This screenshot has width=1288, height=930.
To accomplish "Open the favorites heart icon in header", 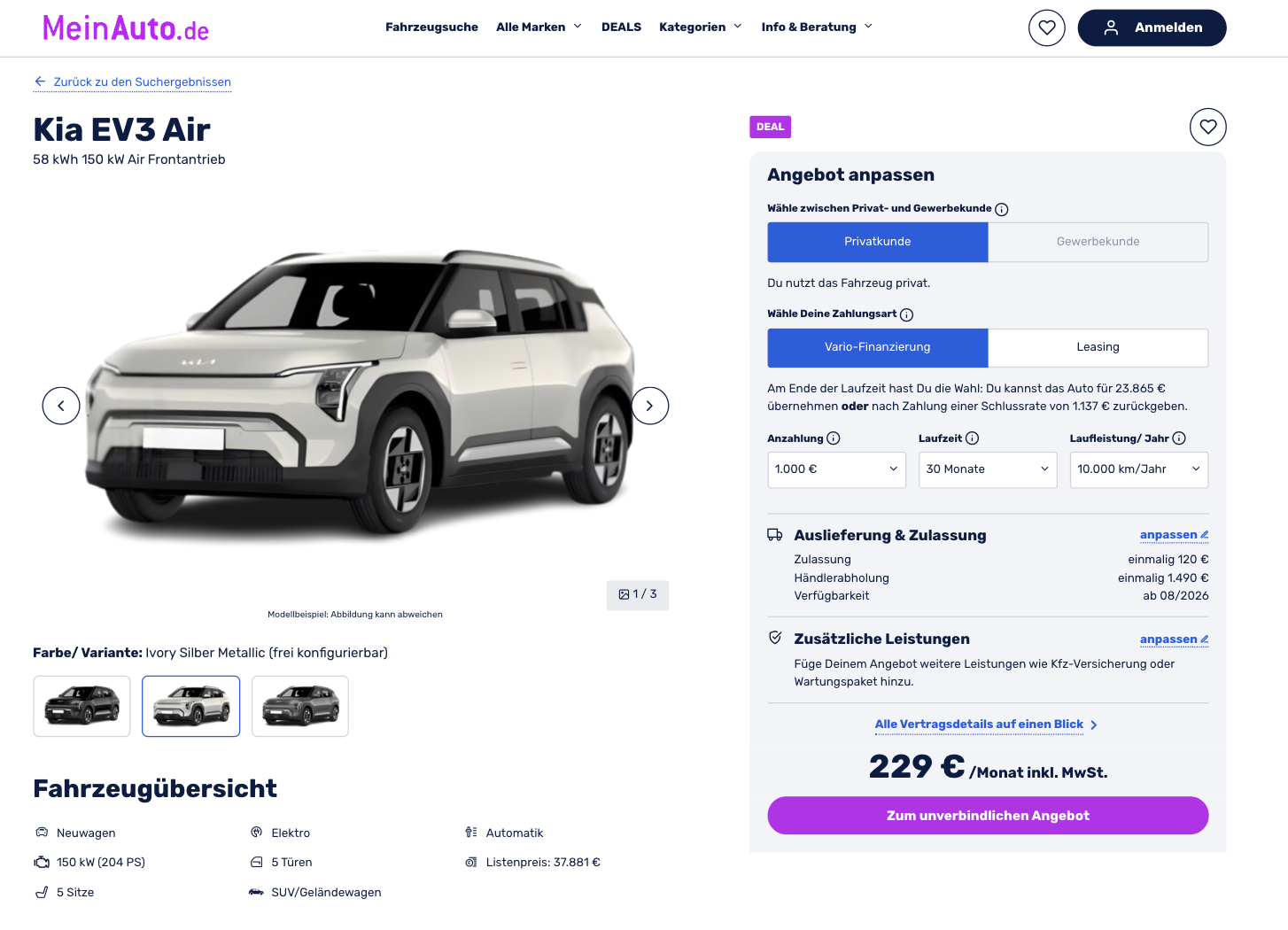I will pos(1046,27).
